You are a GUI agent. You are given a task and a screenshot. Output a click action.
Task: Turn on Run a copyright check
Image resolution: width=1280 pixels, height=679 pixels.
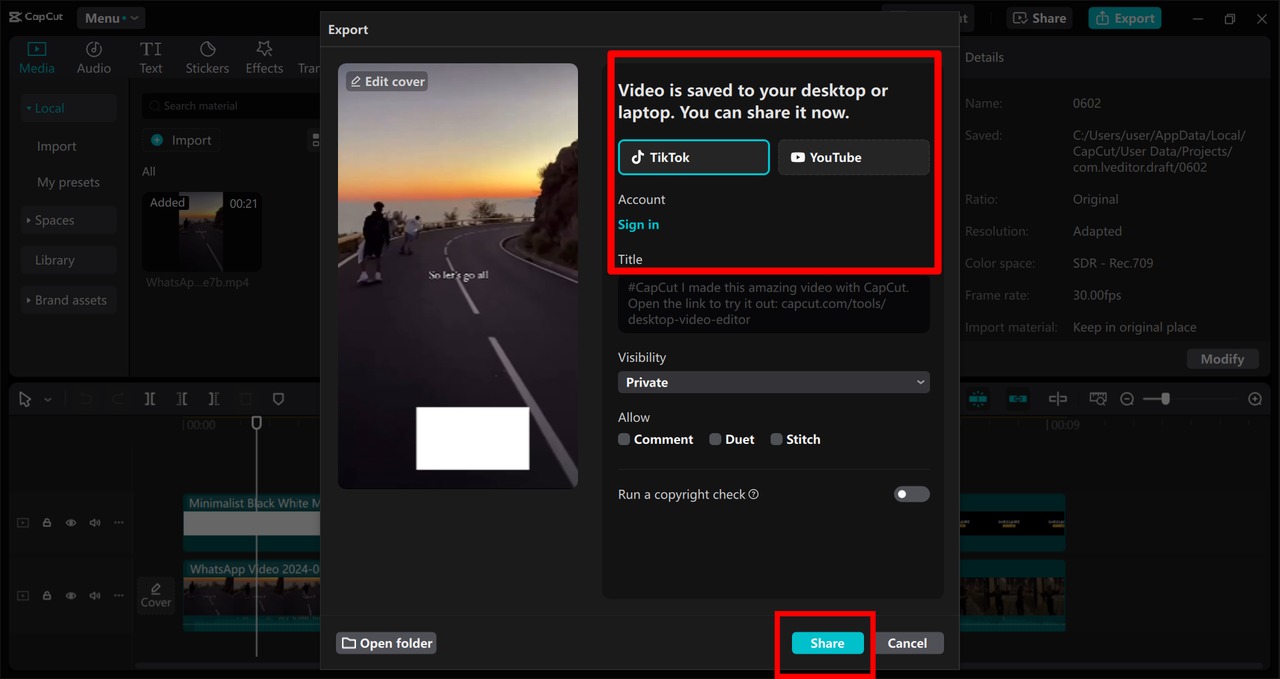coord(911,494)
